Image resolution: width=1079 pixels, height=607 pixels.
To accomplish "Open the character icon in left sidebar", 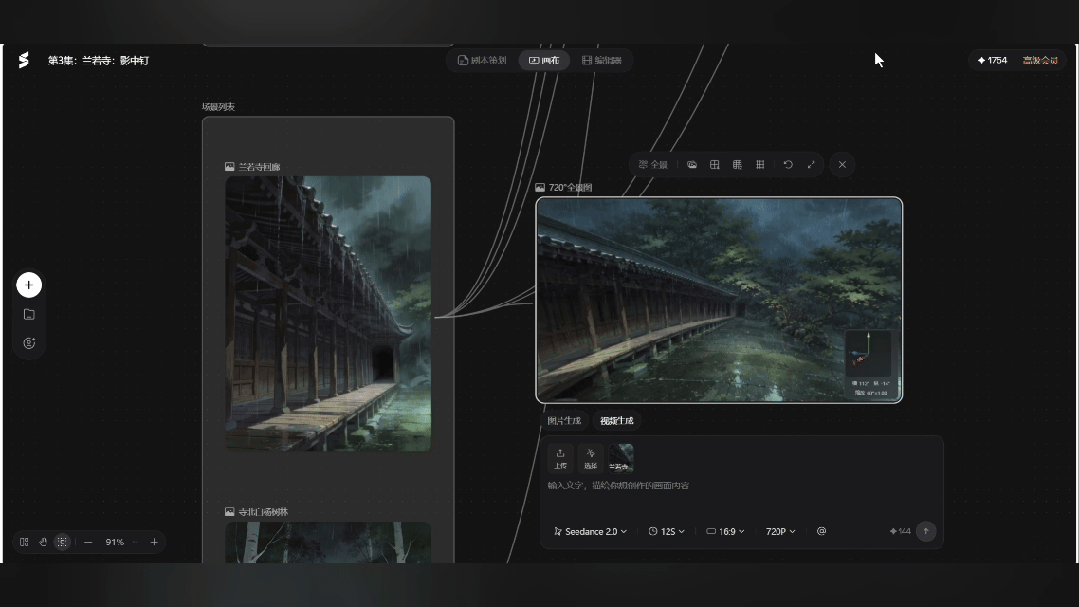I will click(x=29, y=343).
